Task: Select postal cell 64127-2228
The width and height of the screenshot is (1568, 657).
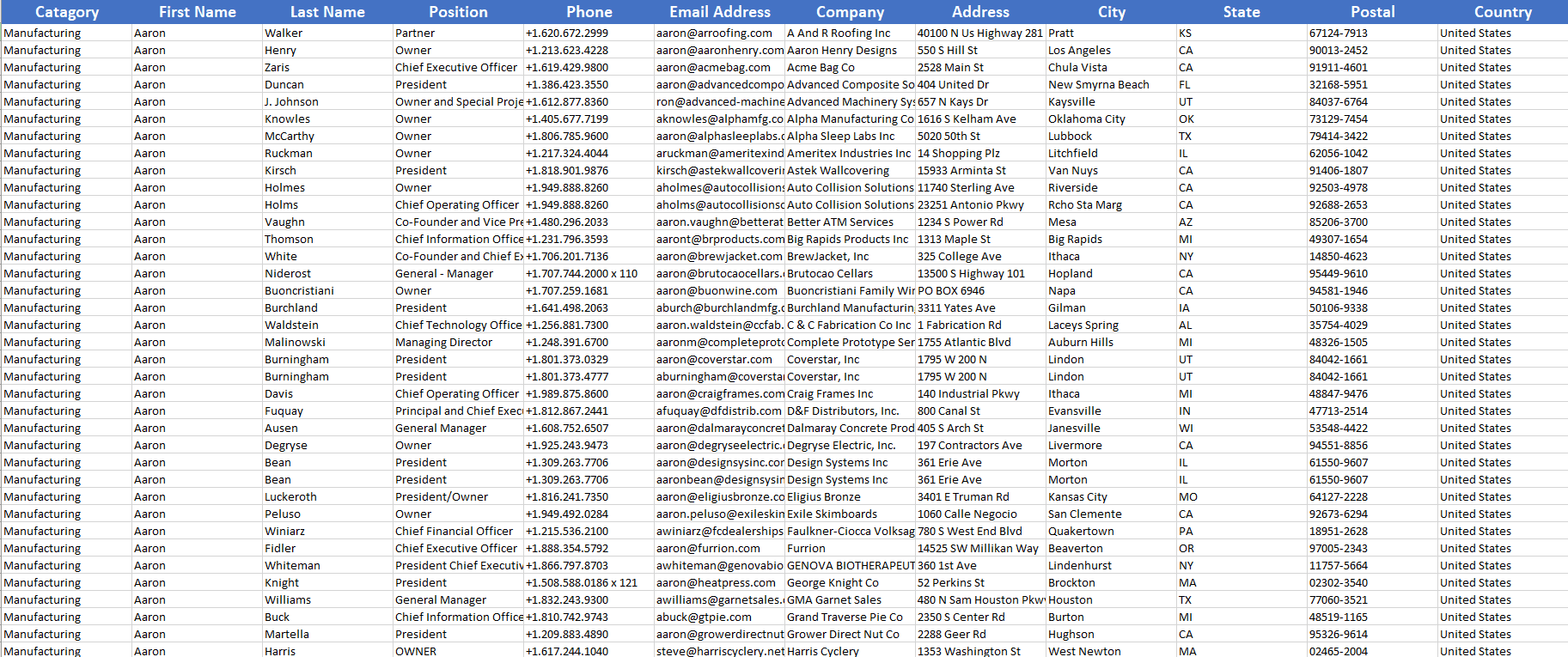Action: click(x=1372, y=496)
